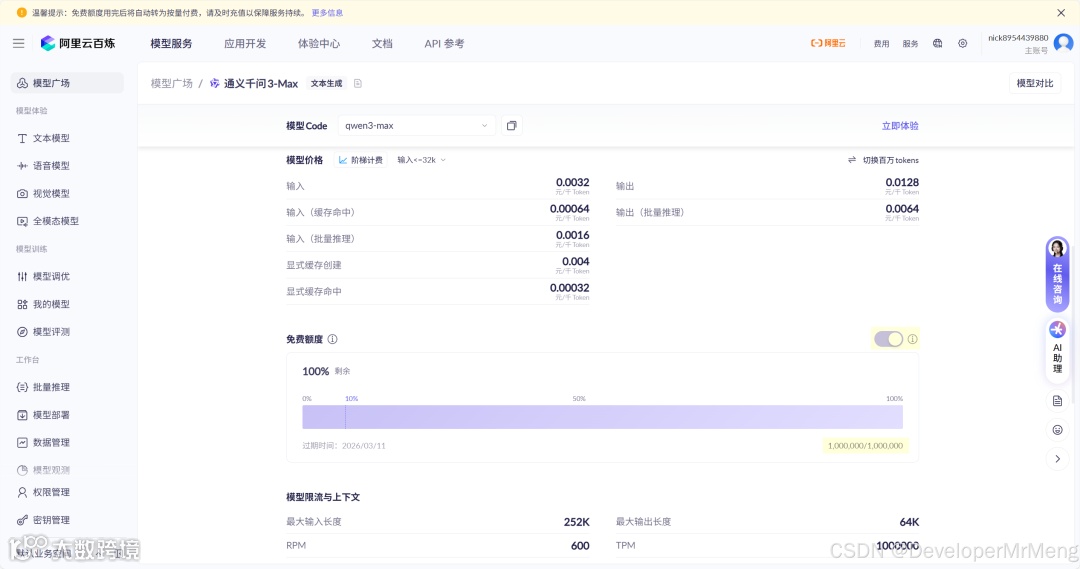Click the 阿里云 link in header
1080x569 pixels.
point(828,43)
